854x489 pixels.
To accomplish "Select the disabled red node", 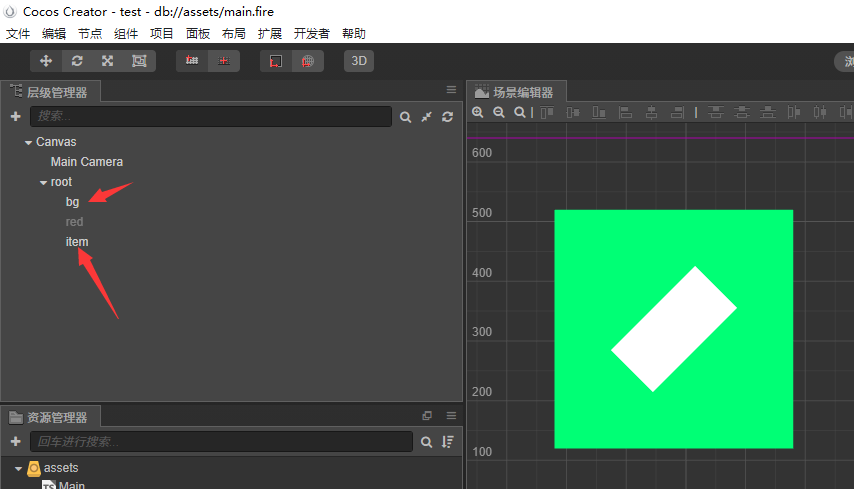I will pyautogui.click(x=74, y=222).
